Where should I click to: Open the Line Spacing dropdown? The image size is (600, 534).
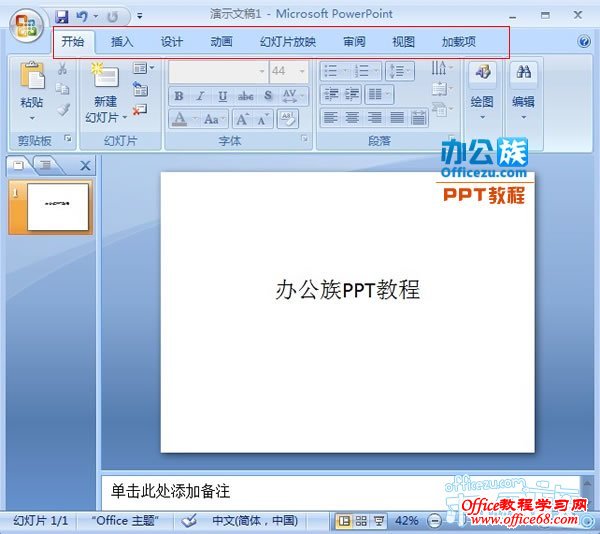click(x=400, y=71)
